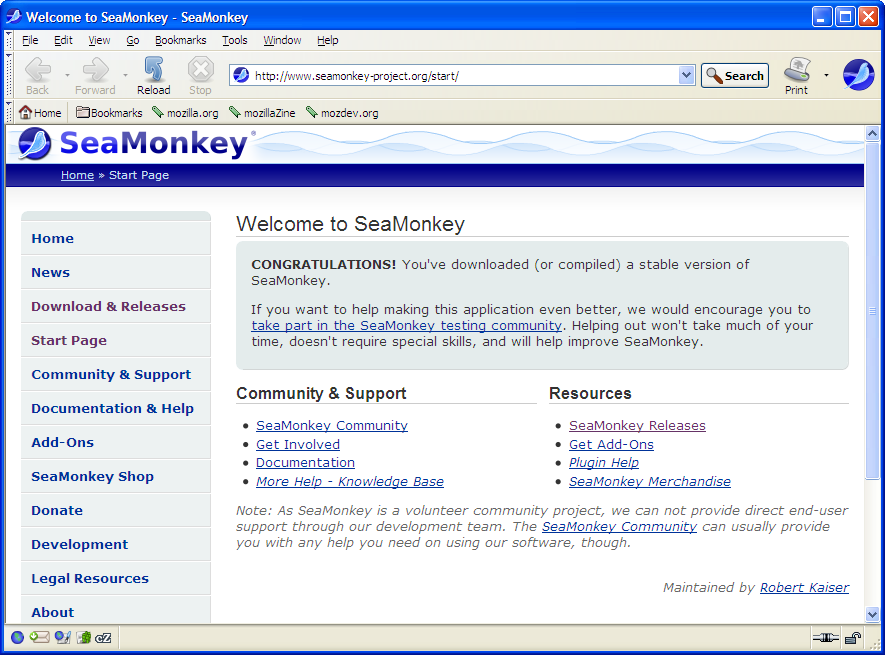This screenshot has height=655, width=885.
Task: Click the page scrollbar down arrow
Action: pyautogui.click(x=872, y=614)
